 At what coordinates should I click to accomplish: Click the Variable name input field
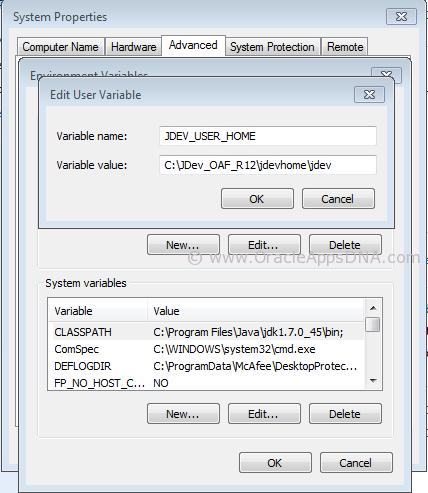tap(268, 136)
